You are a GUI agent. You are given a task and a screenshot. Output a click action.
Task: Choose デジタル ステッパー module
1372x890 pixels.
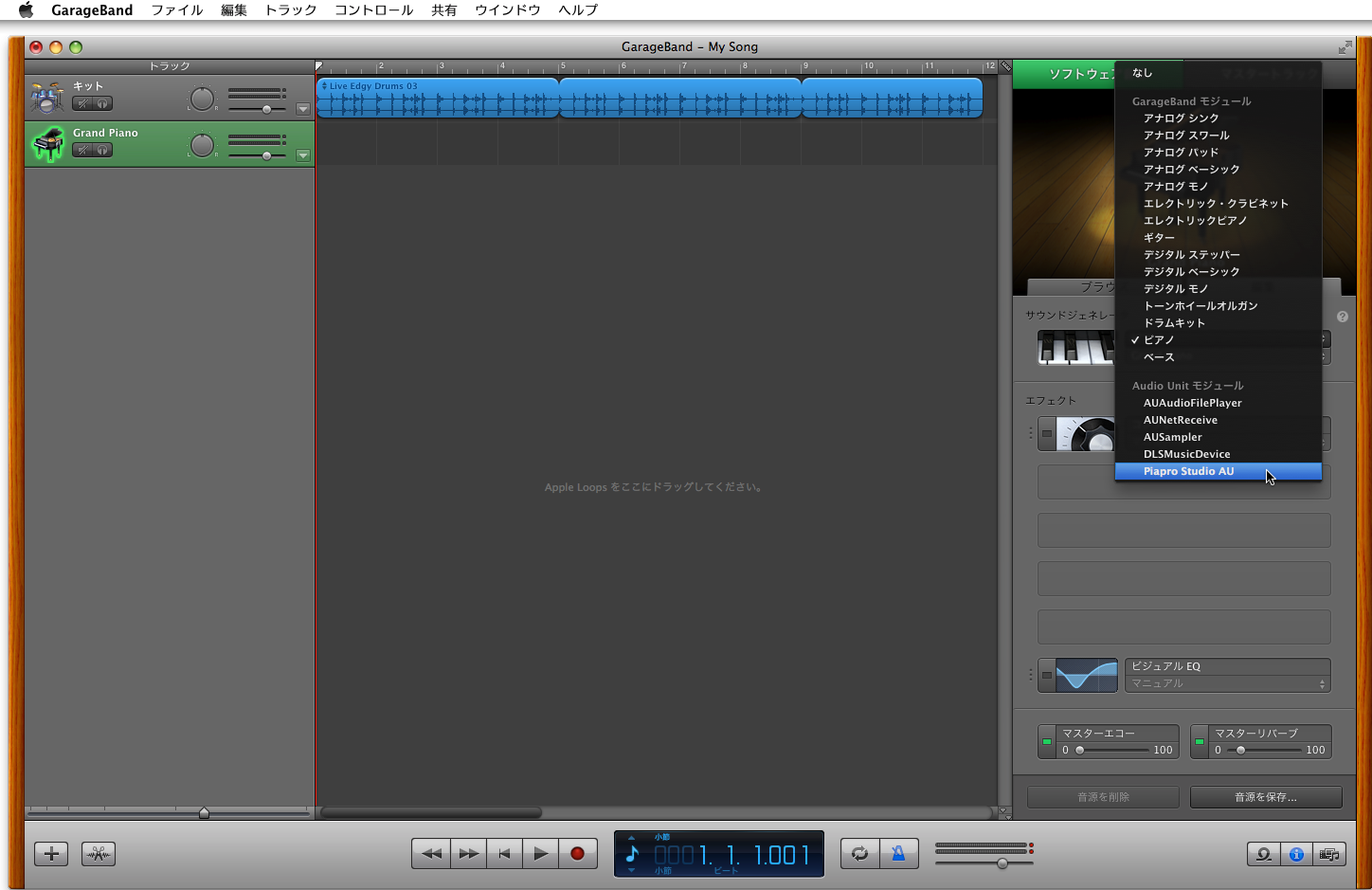coord(1219,255)
